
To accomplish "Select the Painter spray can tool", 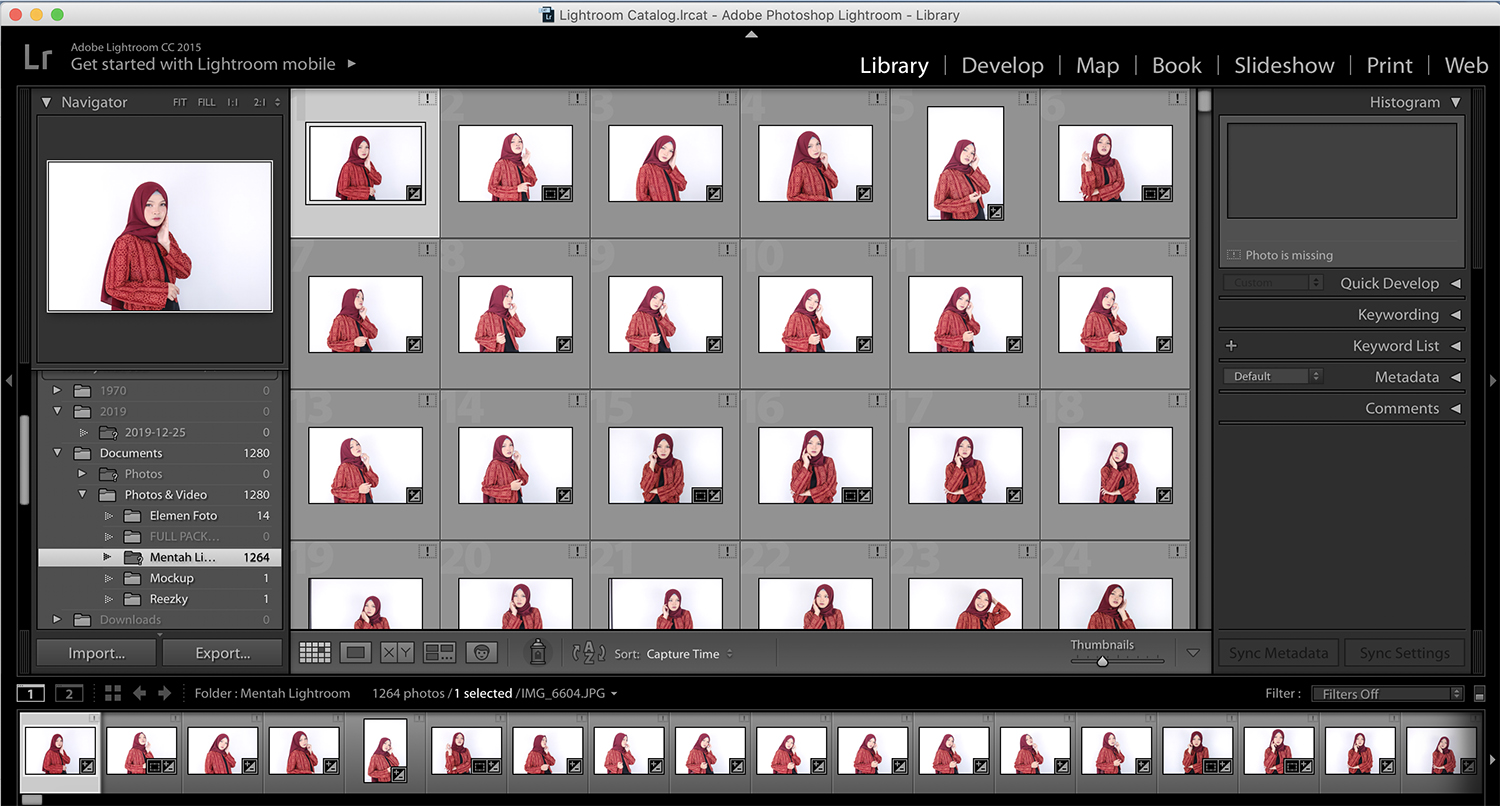I will pos(538,652).
